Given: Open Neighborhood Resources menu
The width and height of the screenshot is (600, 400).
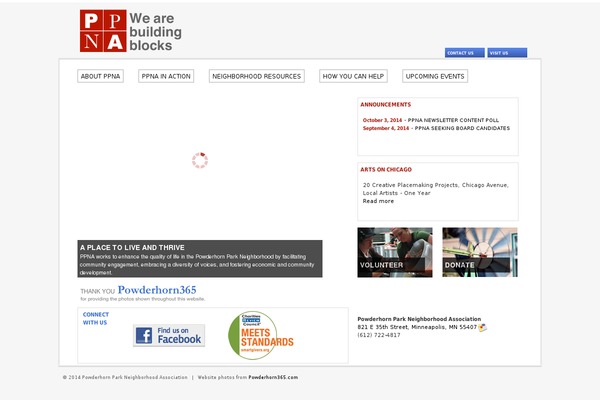Looking at the screenshot, I should (257, 76).
